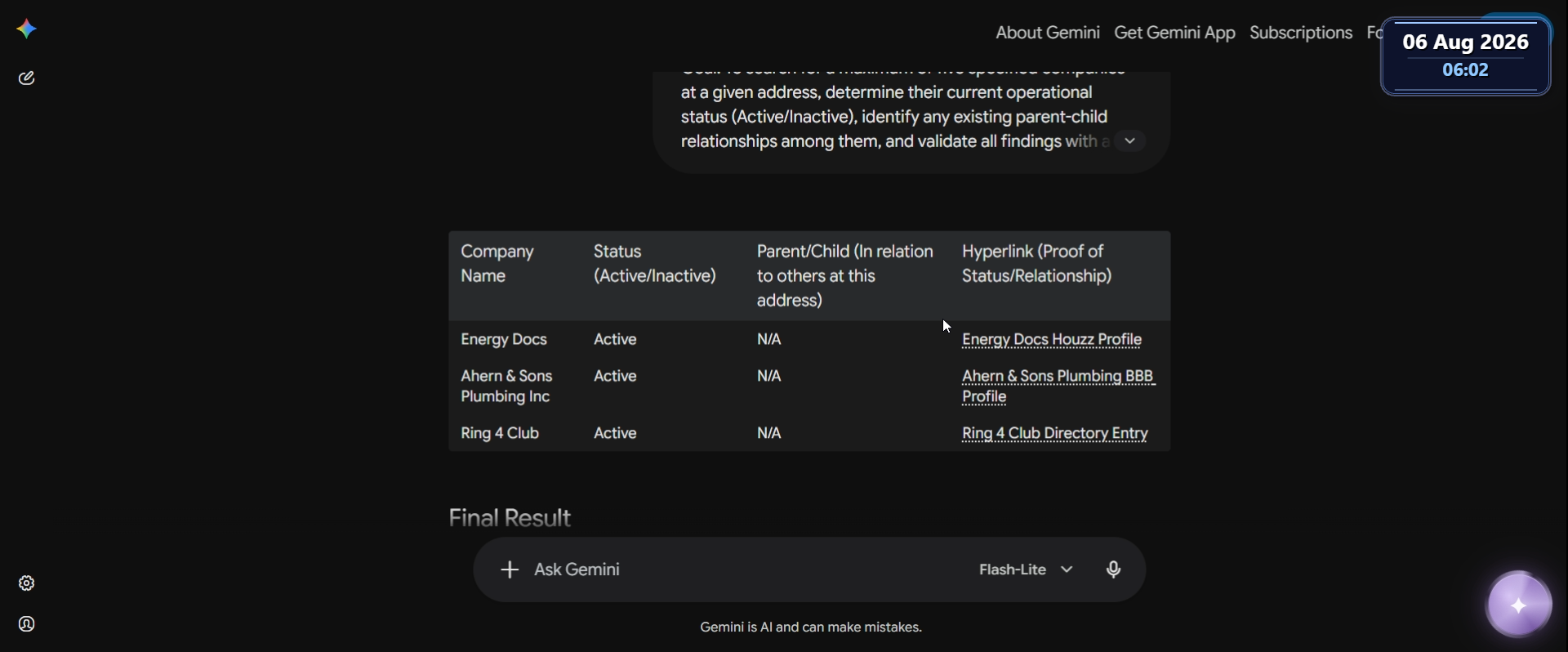This screenshot has width=1568, height=652.
Task: Open Energy Docs Houzz Profile link
Action: 1052,340
